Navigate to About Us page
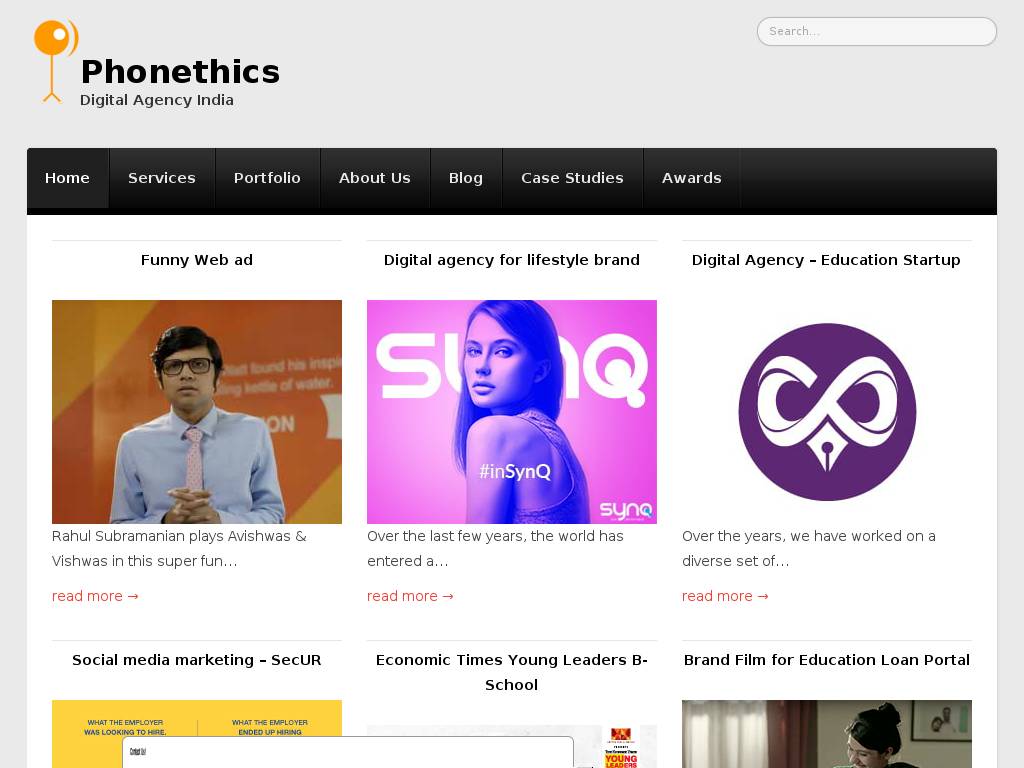Screen dimensions: 1024x768 click(375, 178)
